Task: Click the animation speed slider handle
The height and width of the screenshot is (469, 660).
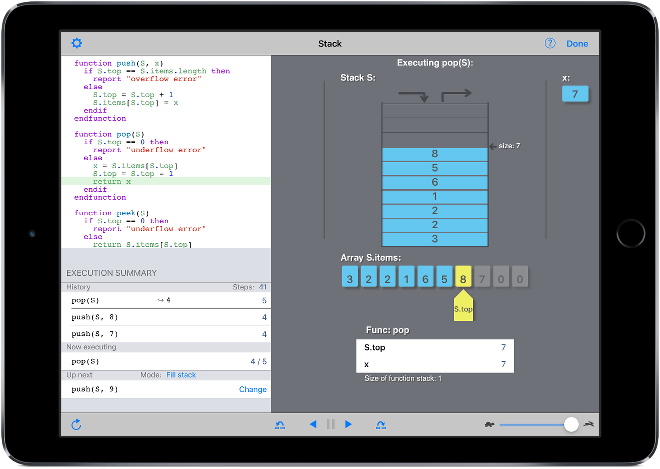Action: [x=570, y=425]
